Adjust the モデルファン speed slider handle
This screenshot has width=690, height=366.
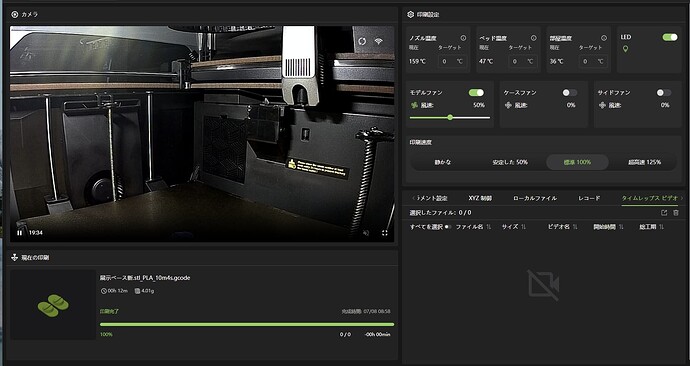pyautogui.click(x=450, y=117)
